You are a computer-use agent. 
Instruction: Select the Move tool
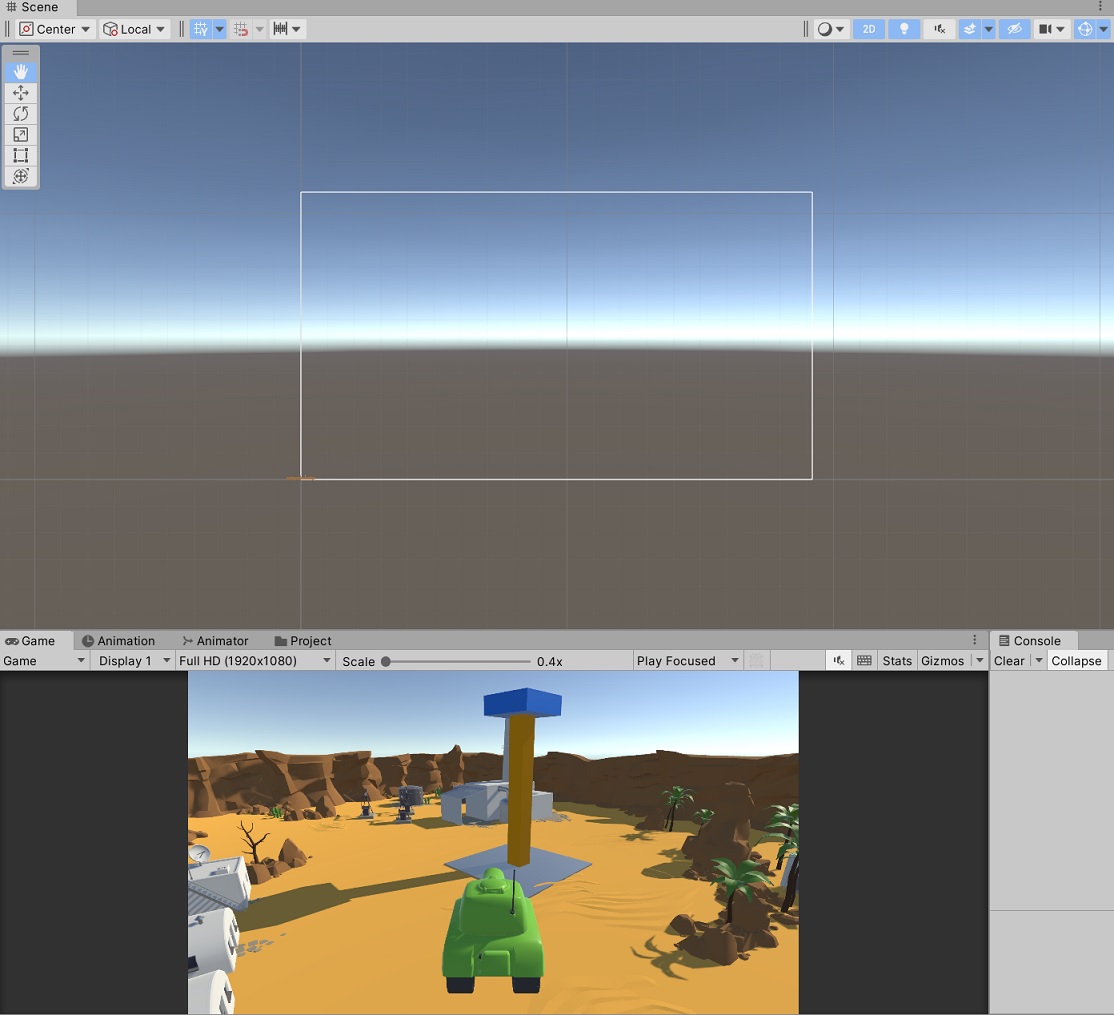pyautogui.click(x=20, y=92)
